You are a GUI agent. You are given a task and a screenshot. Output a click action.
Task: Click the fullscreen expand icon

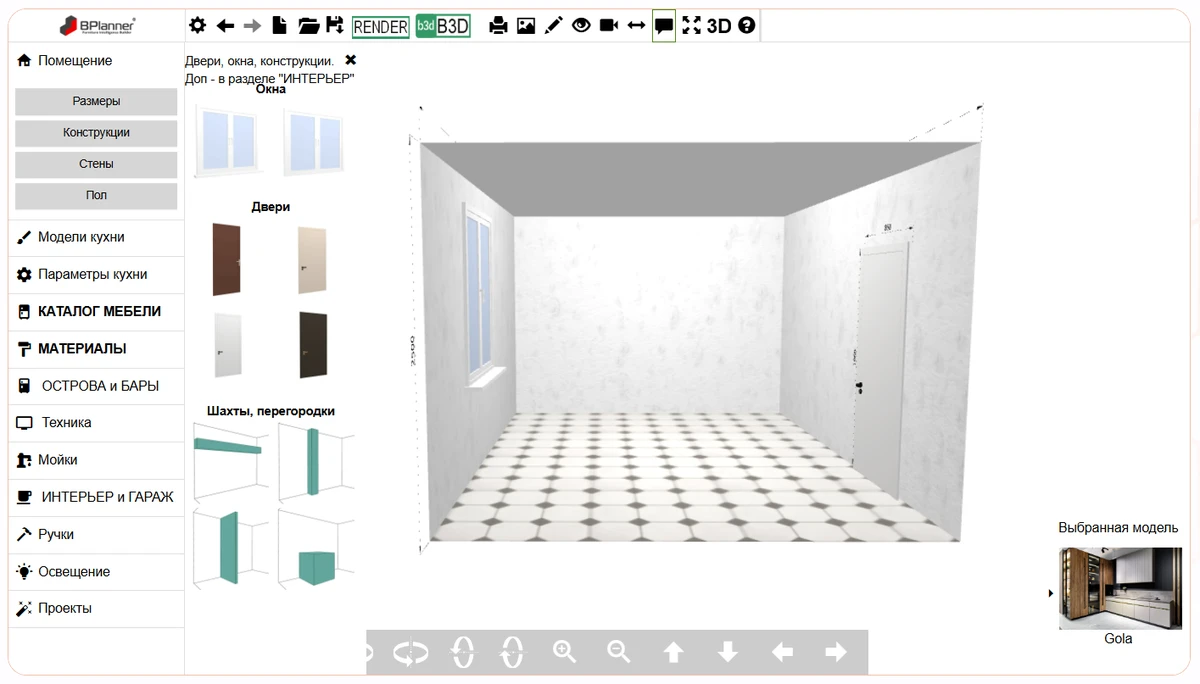click(691, 26)
